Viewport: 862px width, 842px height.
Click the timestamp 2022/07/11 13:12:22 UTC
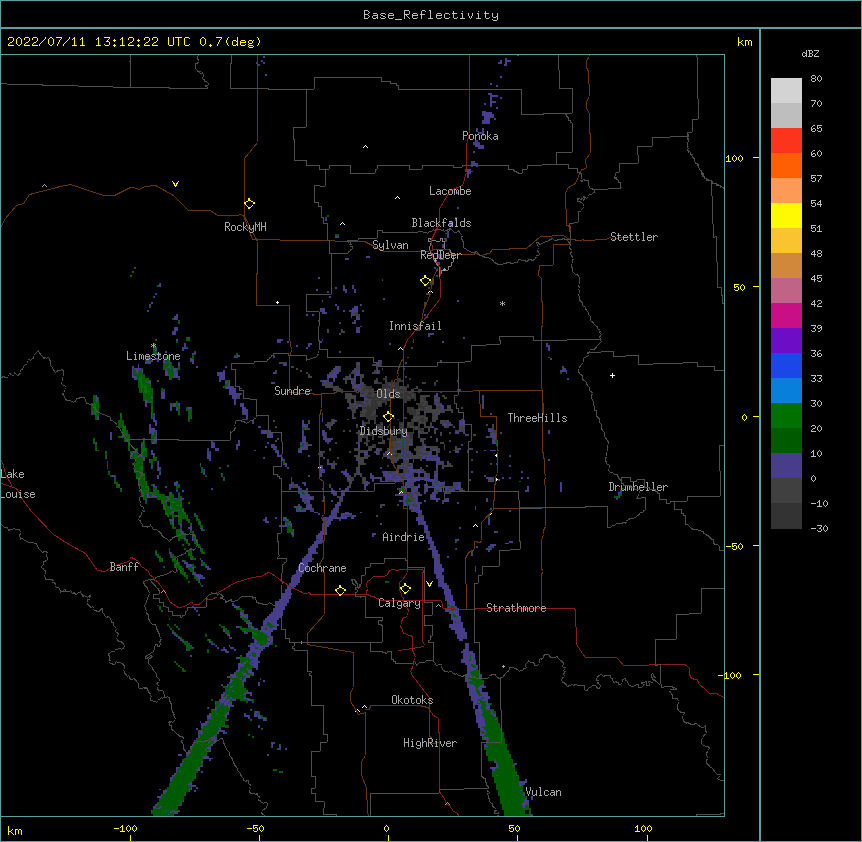point(98,42)
